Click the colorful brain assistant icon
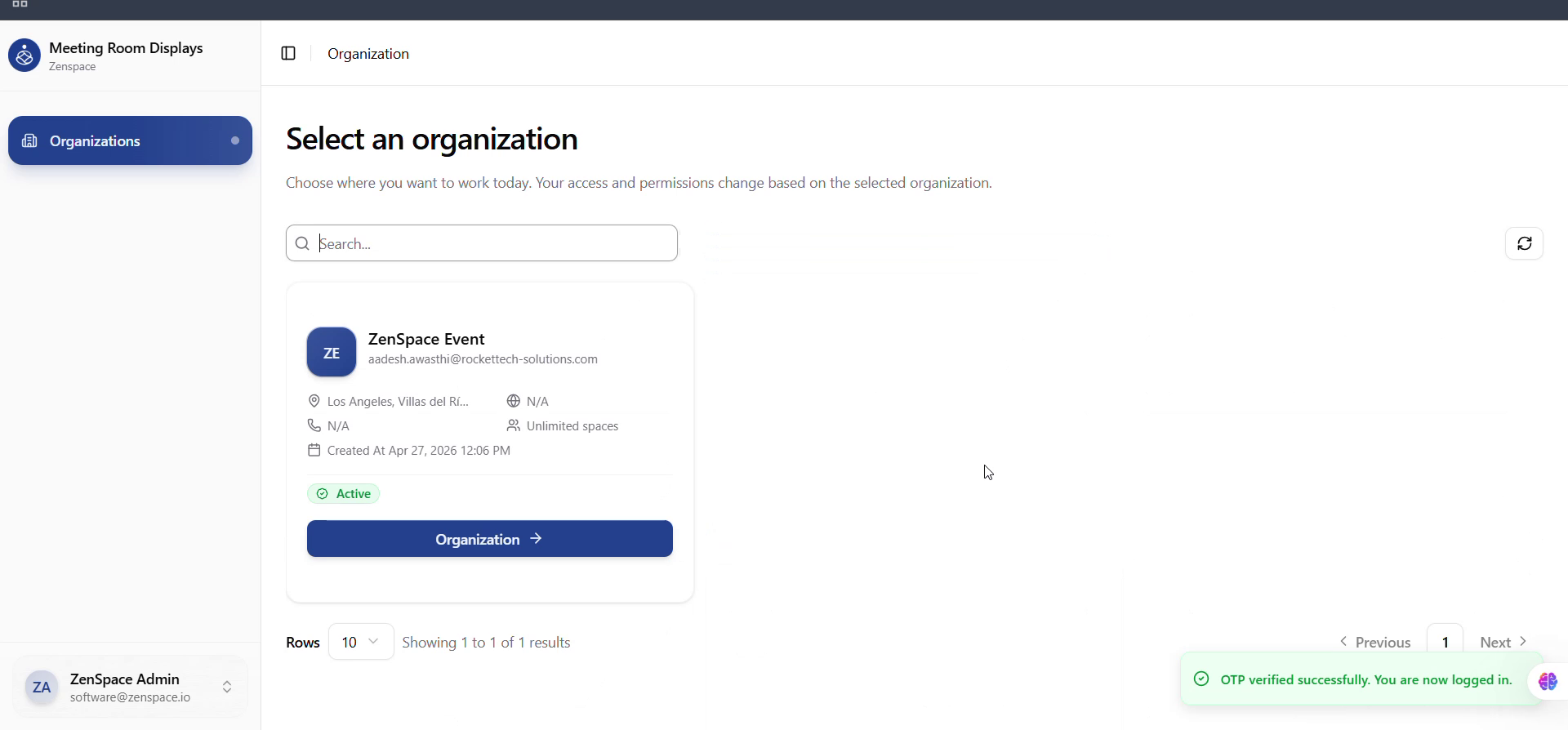1568x730 pixels. point(1548,681)
